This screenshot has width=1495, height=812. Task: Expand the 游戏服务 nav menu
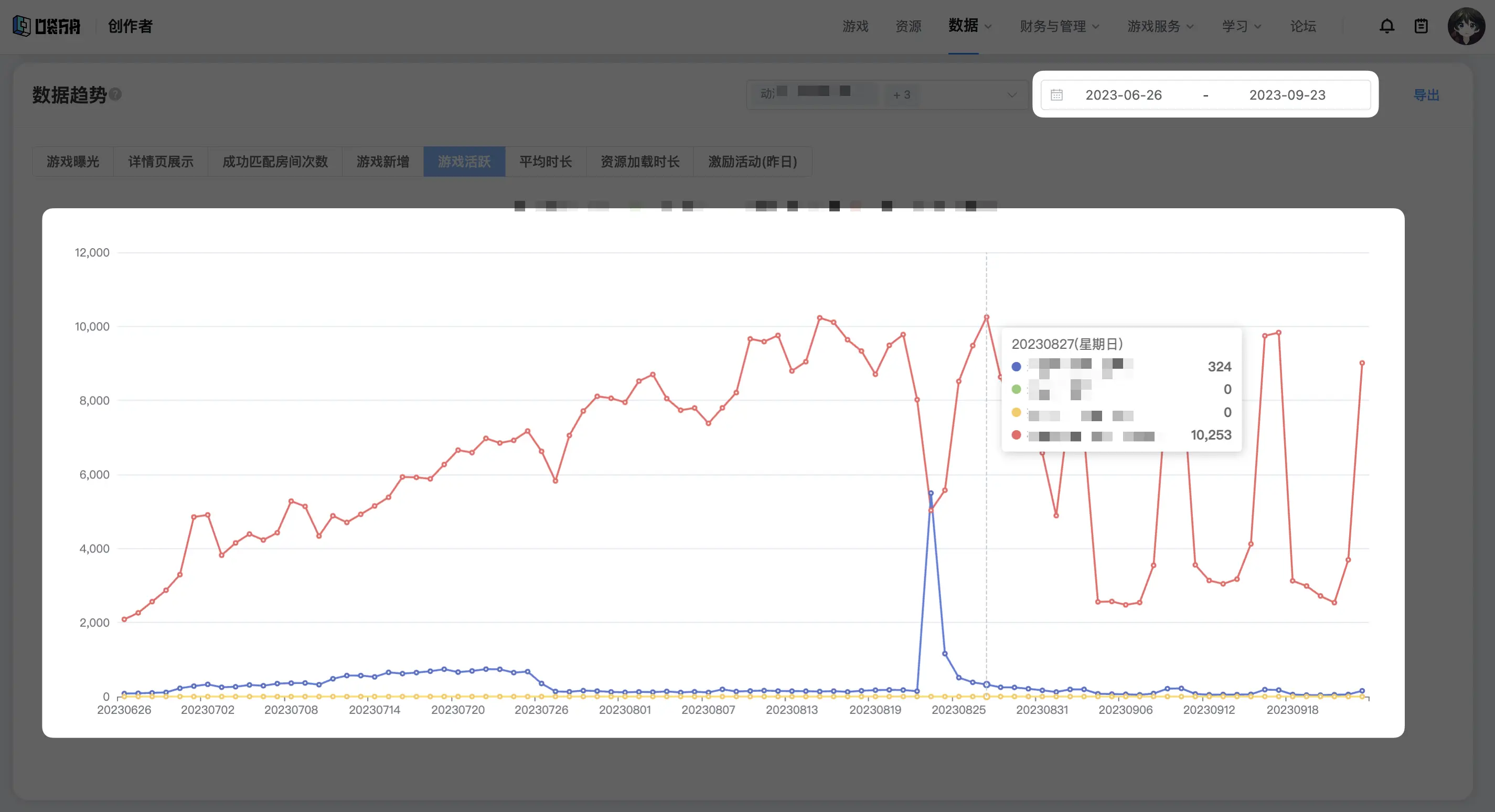pyautogui.click(x=1160, y=26)
